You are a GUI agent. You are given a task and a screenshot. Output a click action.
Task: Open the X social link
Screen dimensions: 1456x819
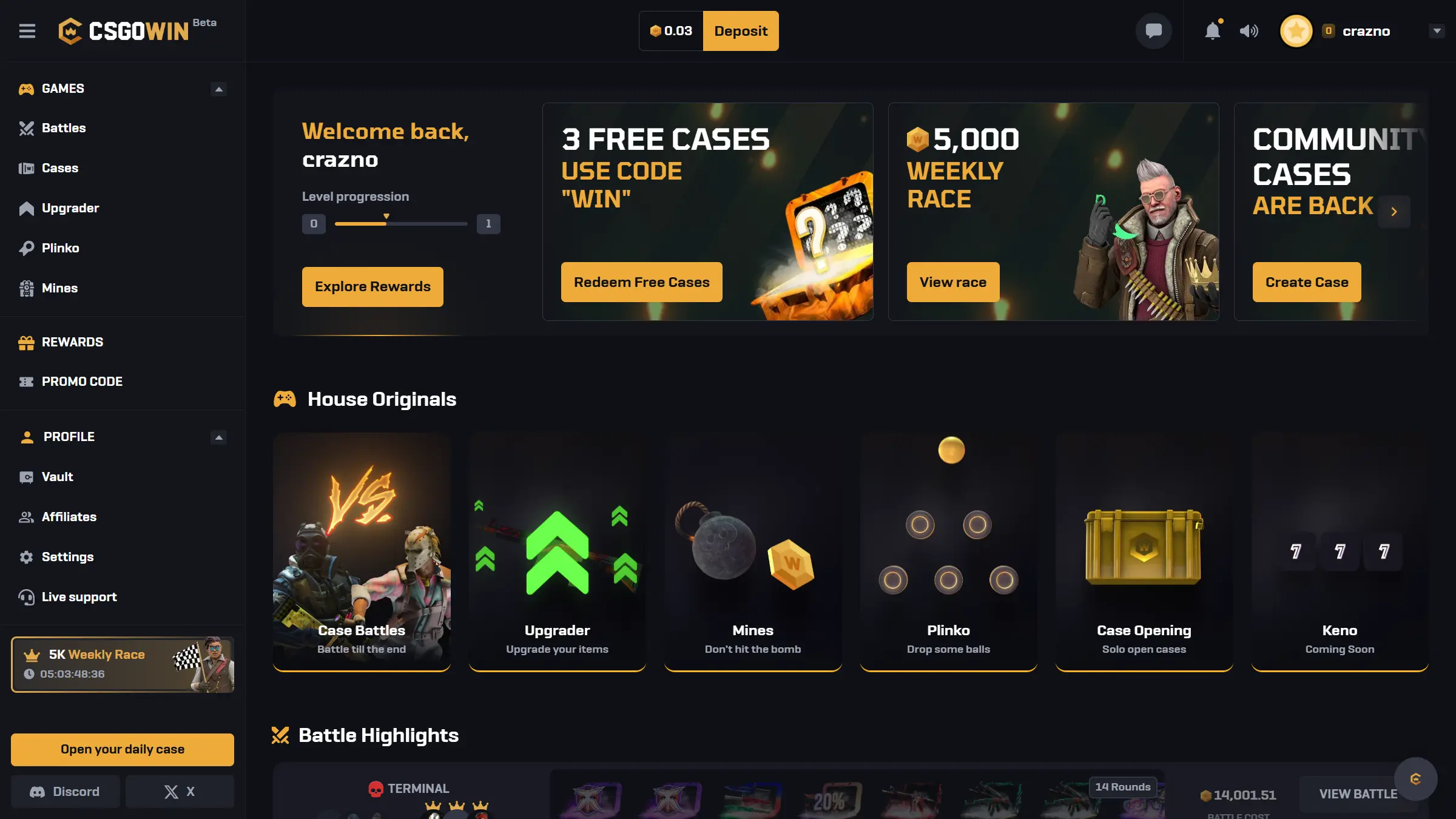click(180, 791)
